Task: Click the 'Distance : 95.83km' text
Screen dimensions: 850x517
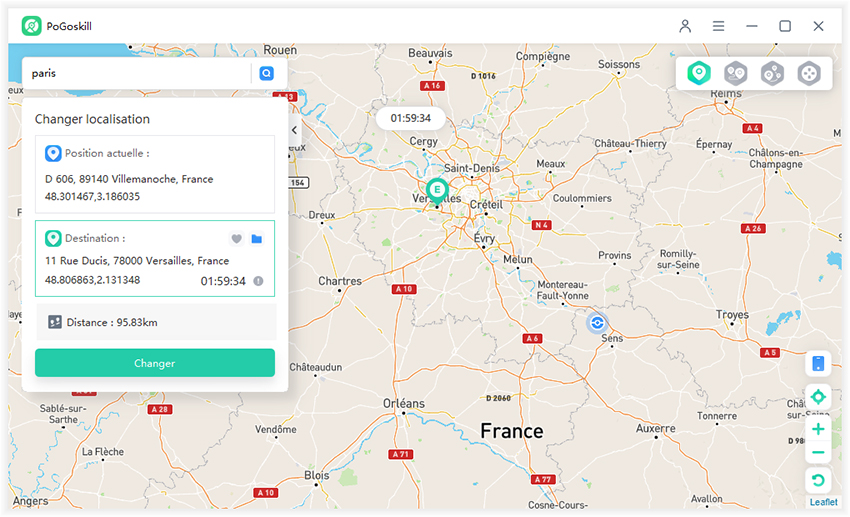Action: click(112, 322)
